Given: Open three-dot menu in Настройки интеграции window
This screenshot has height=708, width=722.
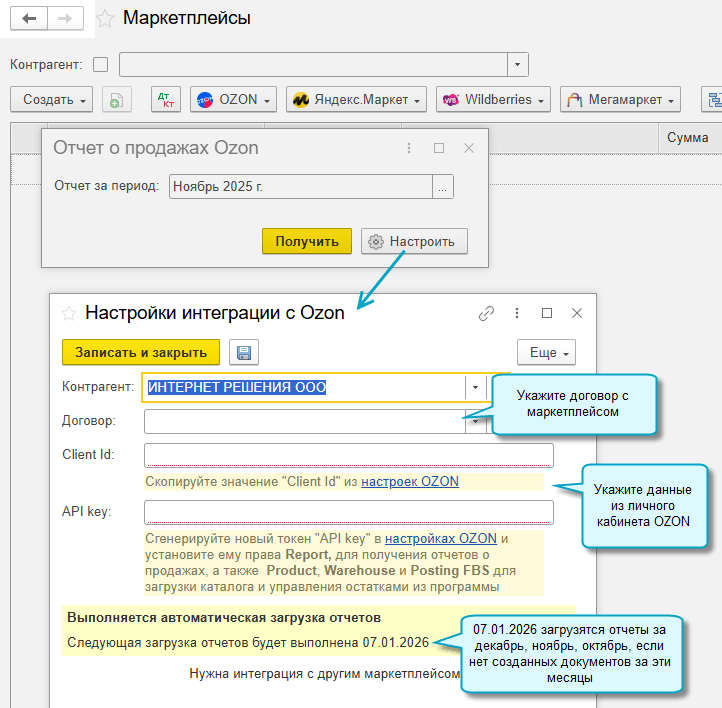Looking at the screenshot, I should point(517,313).
